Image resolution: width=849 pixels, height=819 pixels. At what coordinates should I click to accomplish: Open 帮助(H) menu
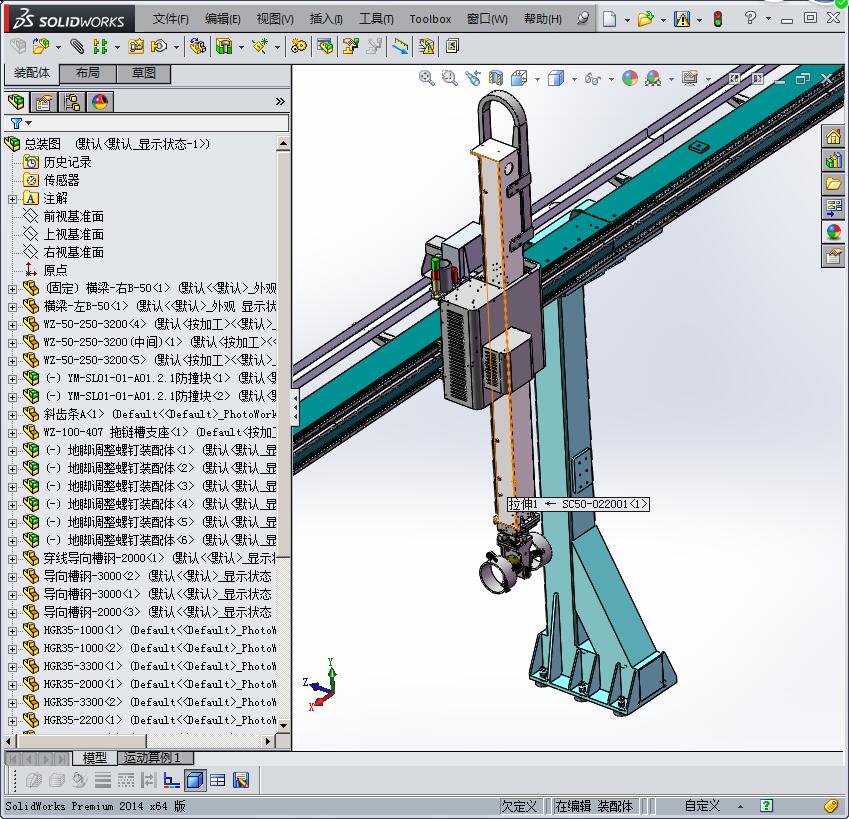point(543,19)
